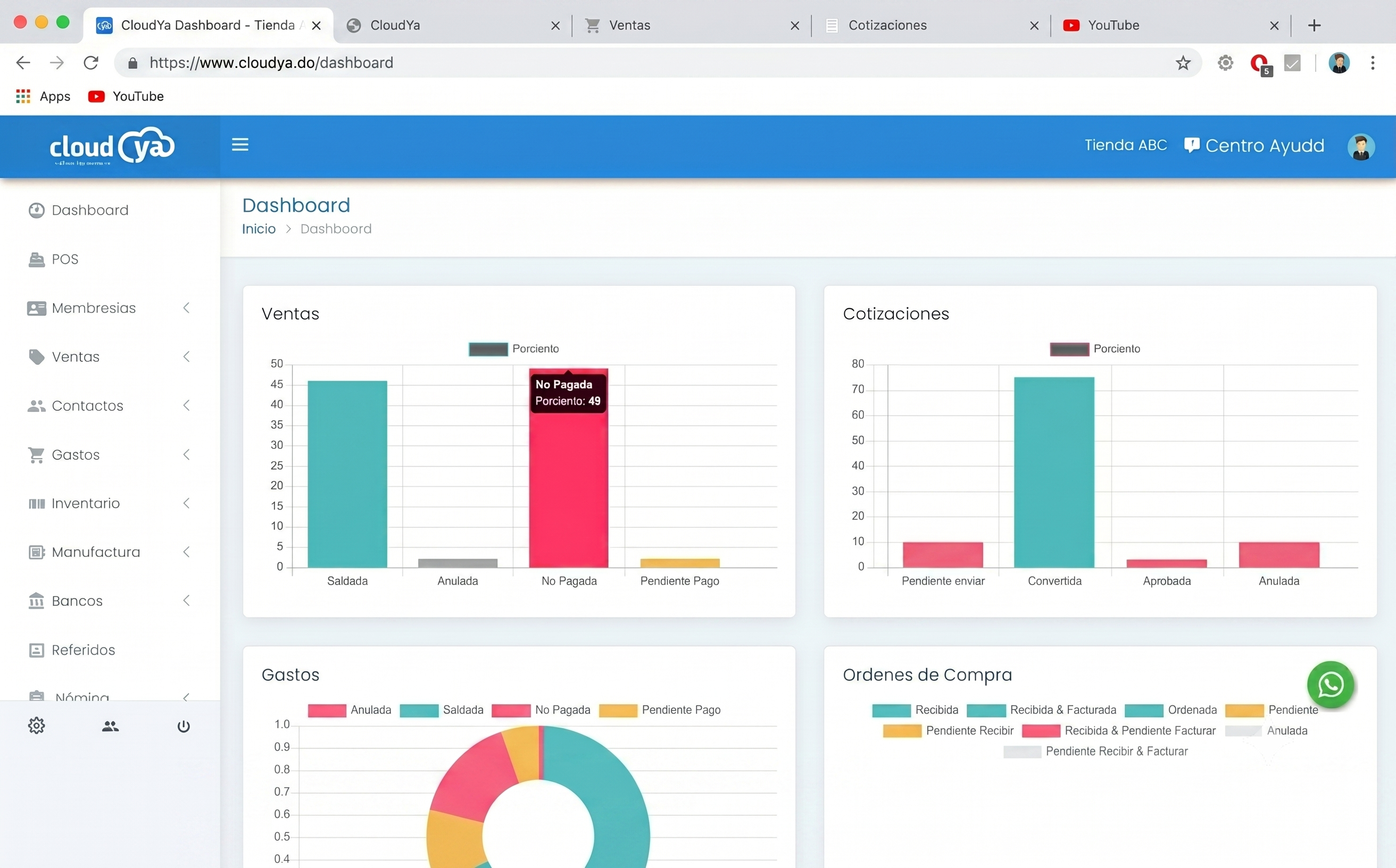Expand the Inventario sidebar menu
This screenshot has height=868, width=1396.
point(109,504)
